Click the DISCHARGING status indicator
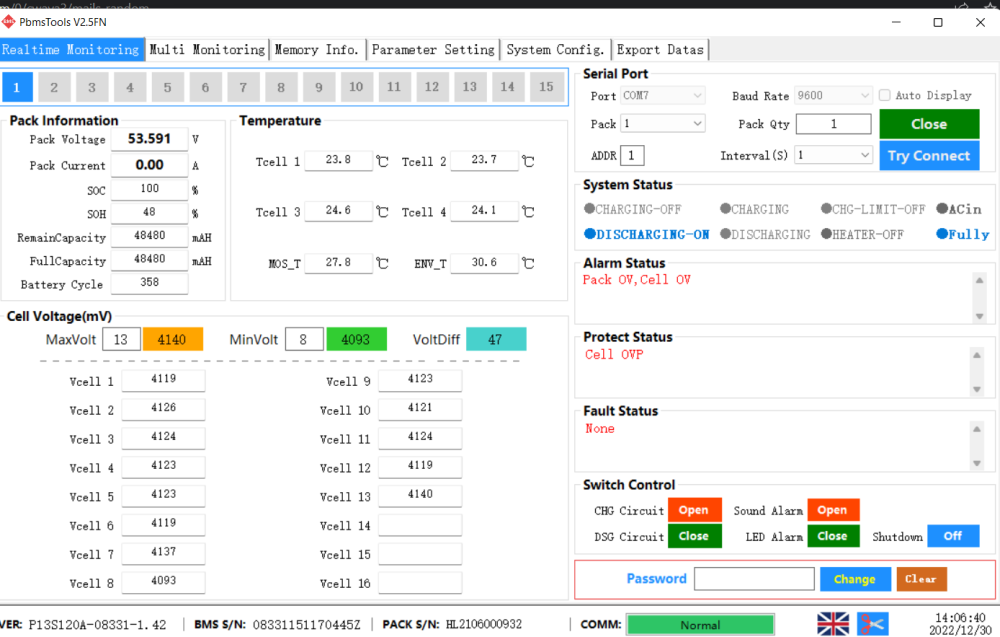The height and width of the screenshot is (637, 1000). 765,235
